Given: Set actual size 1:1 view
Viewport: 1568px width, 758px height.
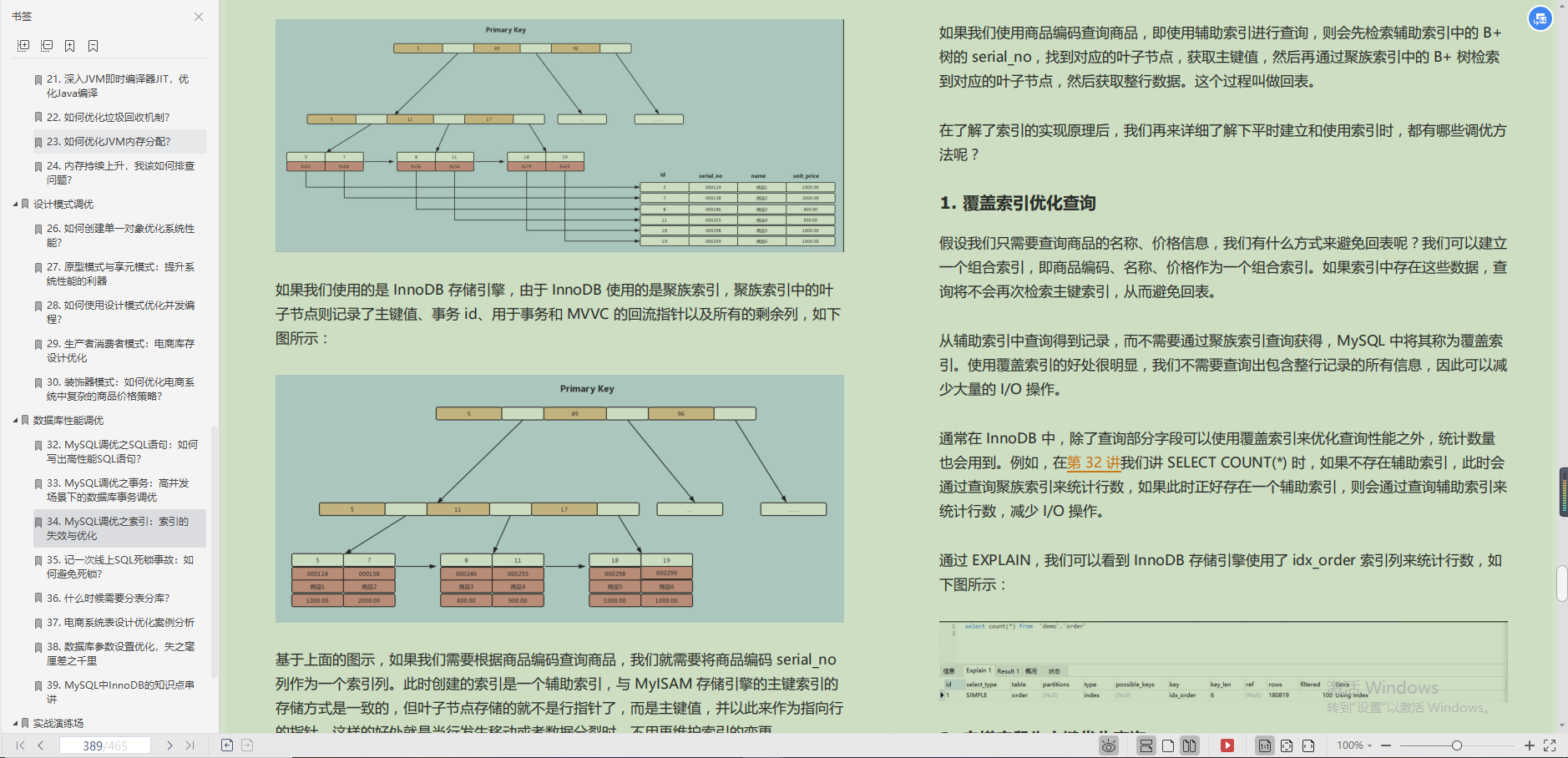Looking at the screenshot, I should [1265, 745].
